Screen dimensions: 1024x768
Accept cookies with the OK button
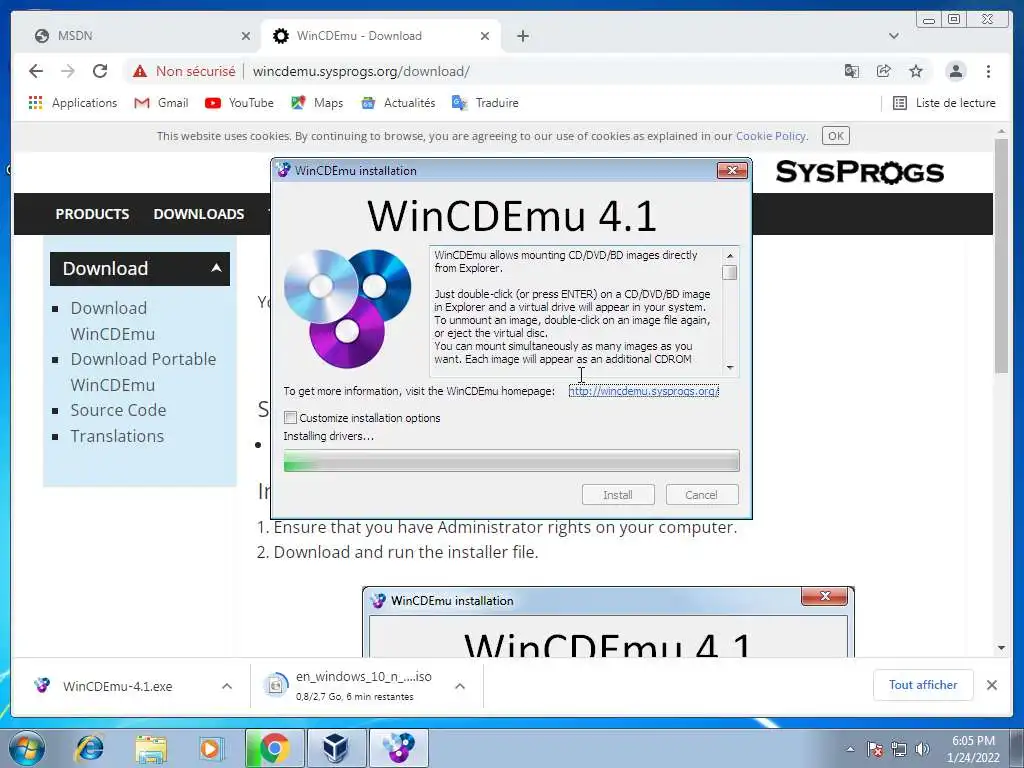[x=835, y=136]
